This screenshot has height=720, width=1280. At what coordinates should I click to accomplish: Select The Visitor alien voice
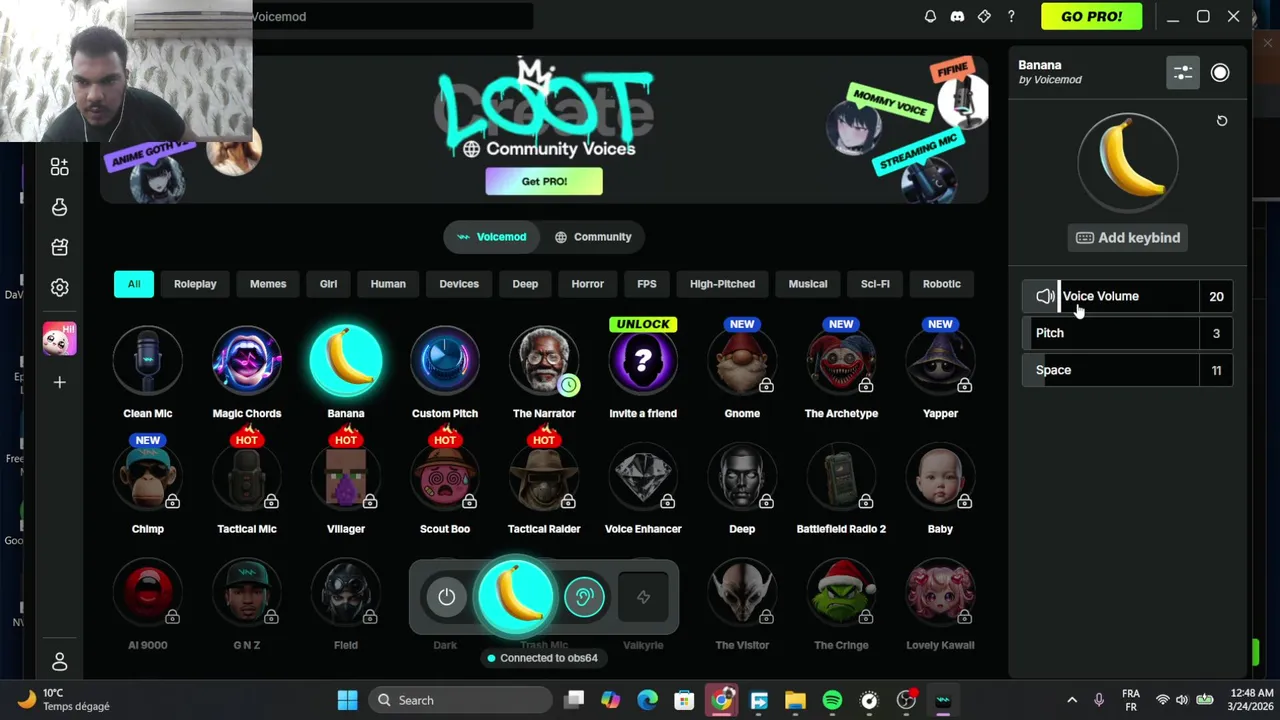(742, 593)
